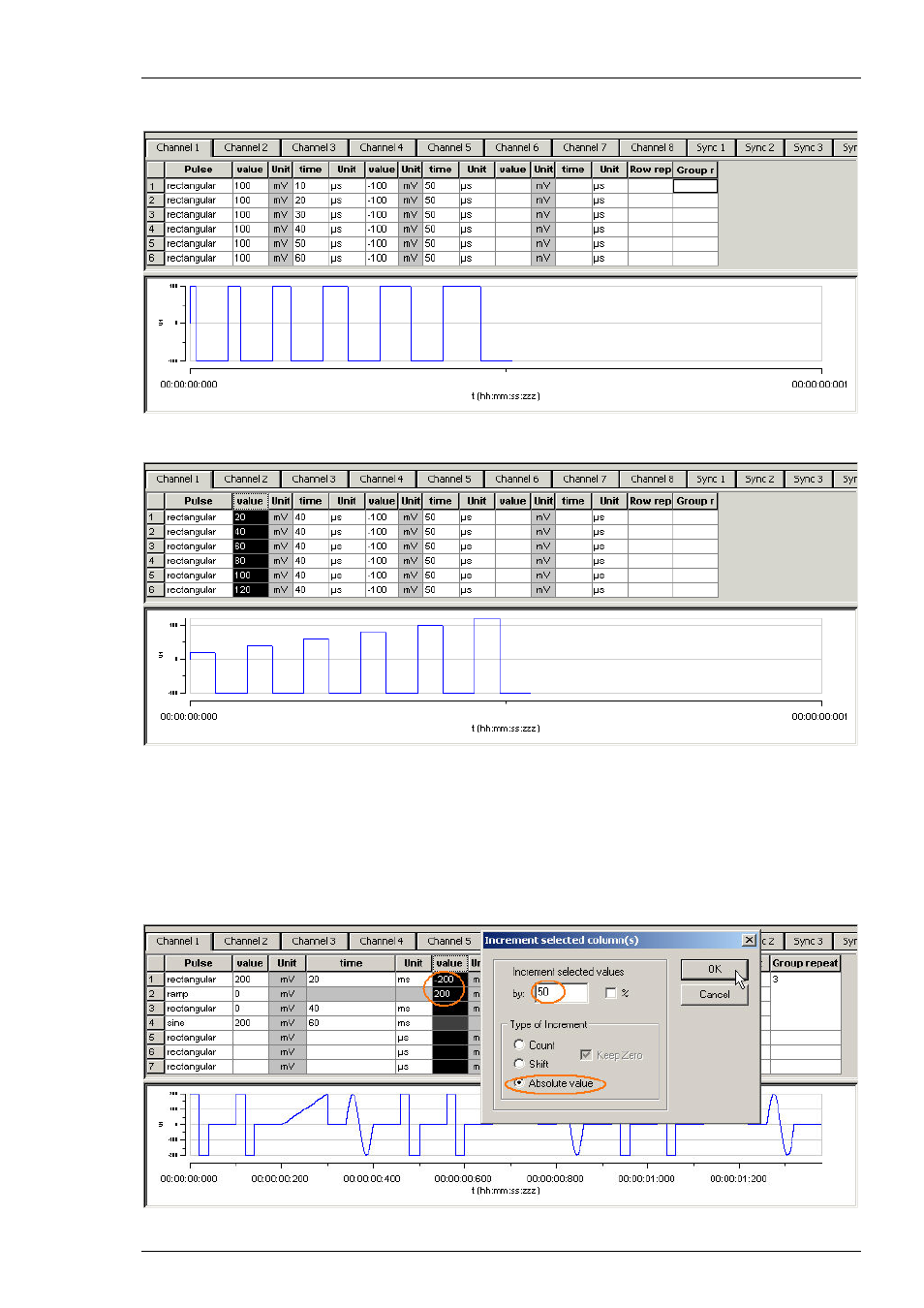Click the active Group repeat cell, row 1 top table
Viewport: 924px width, 1308px height.
pos(695,186)
